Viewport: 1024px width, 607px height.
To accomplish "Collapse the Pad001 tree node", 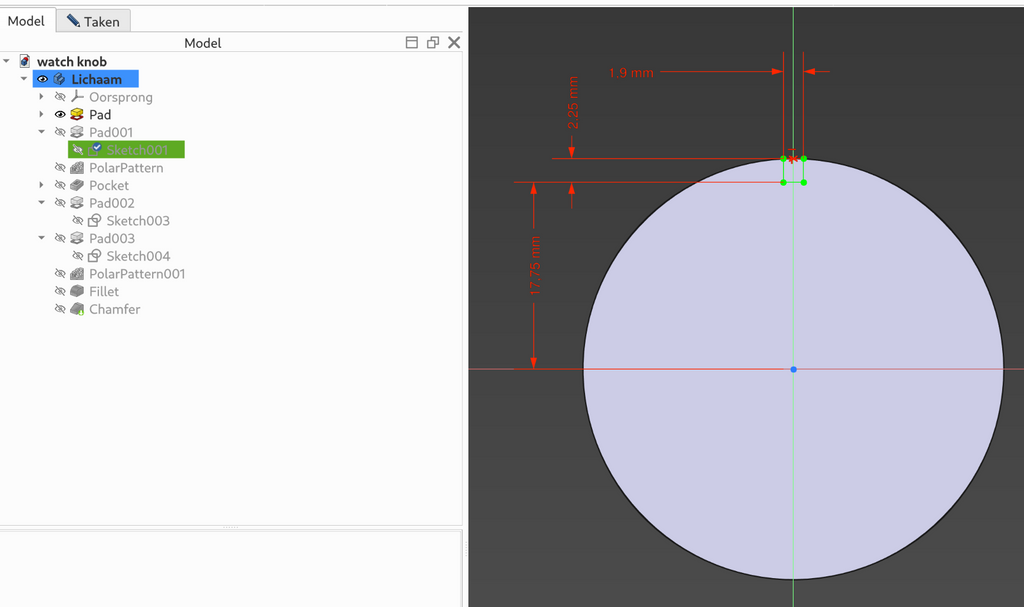I will (x=41, y=132).
